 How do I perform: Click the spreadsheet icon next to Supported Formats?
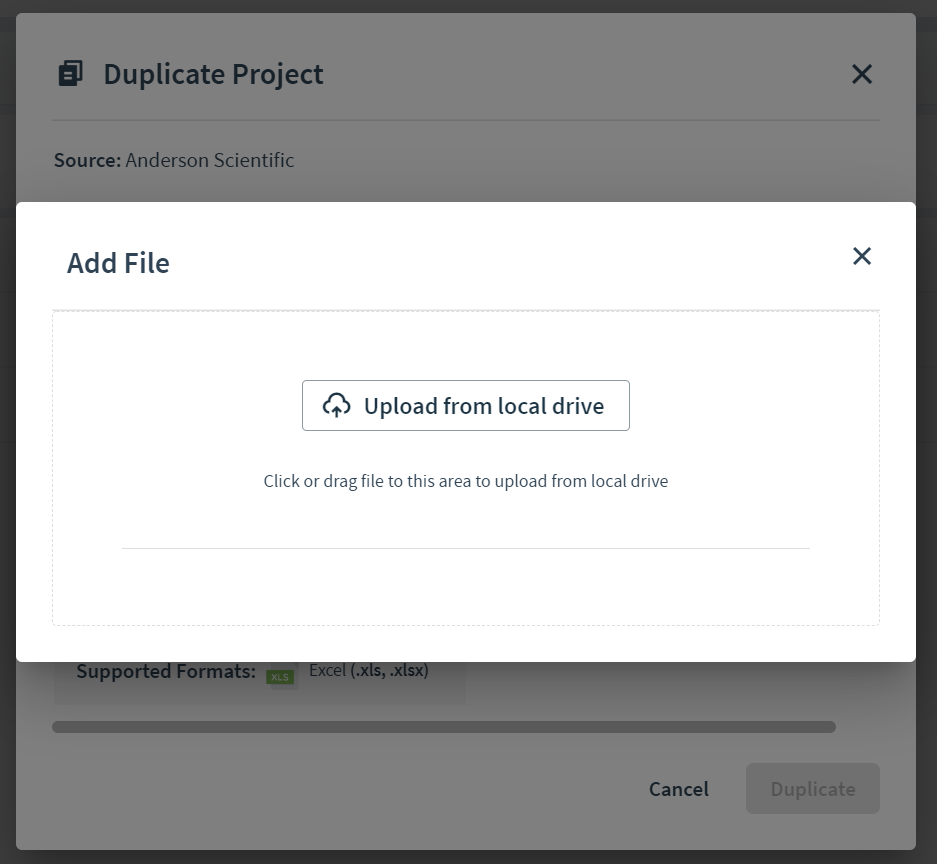(281, 677)
